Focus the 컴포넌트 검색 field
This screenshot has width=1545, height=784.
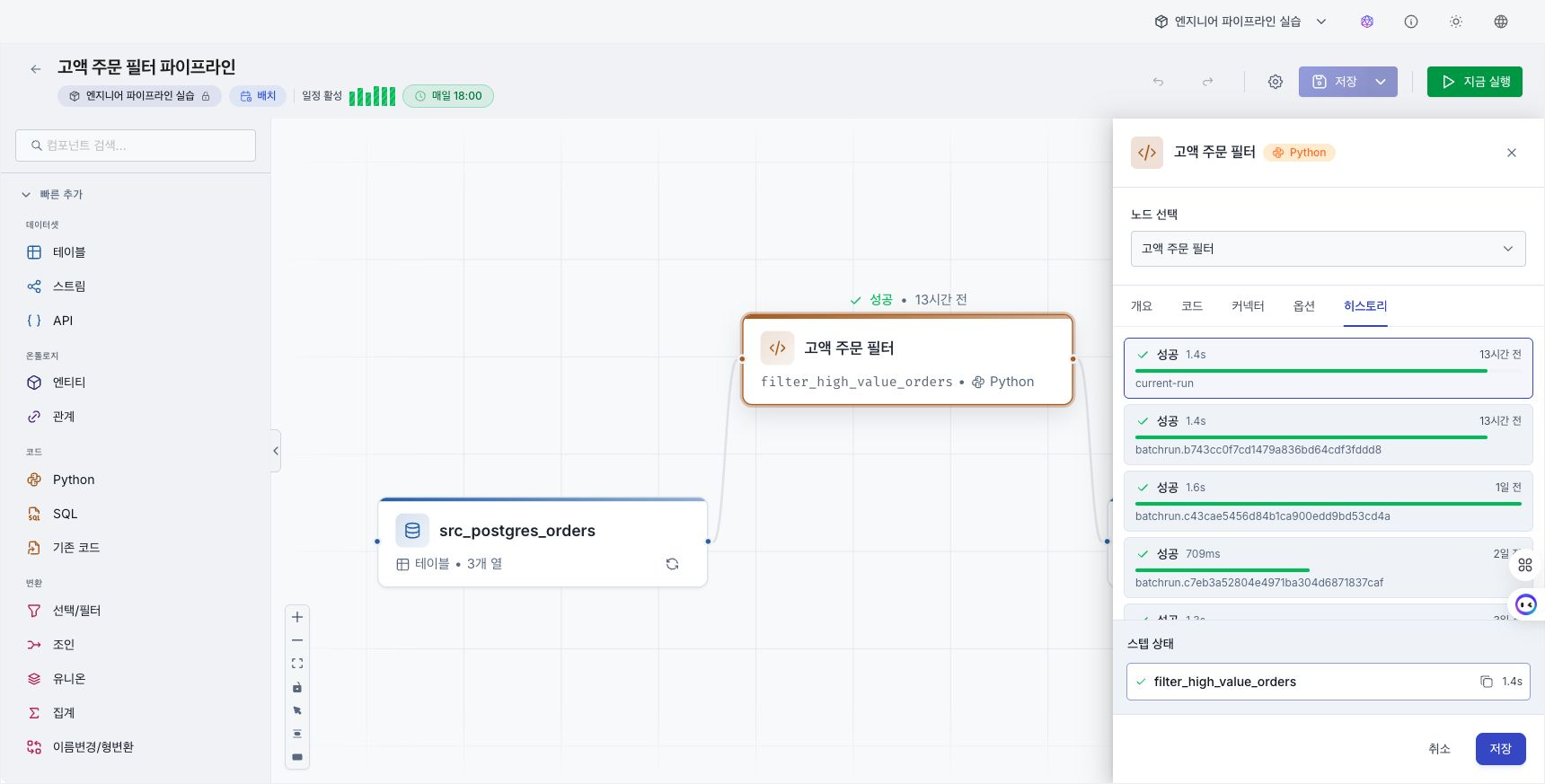point(136,145)
